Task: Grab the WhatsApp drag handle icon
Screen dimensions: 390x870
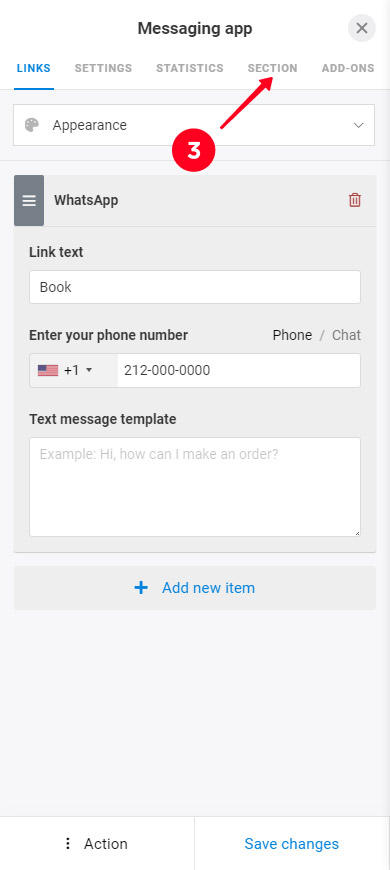Action: click(29, 200)
